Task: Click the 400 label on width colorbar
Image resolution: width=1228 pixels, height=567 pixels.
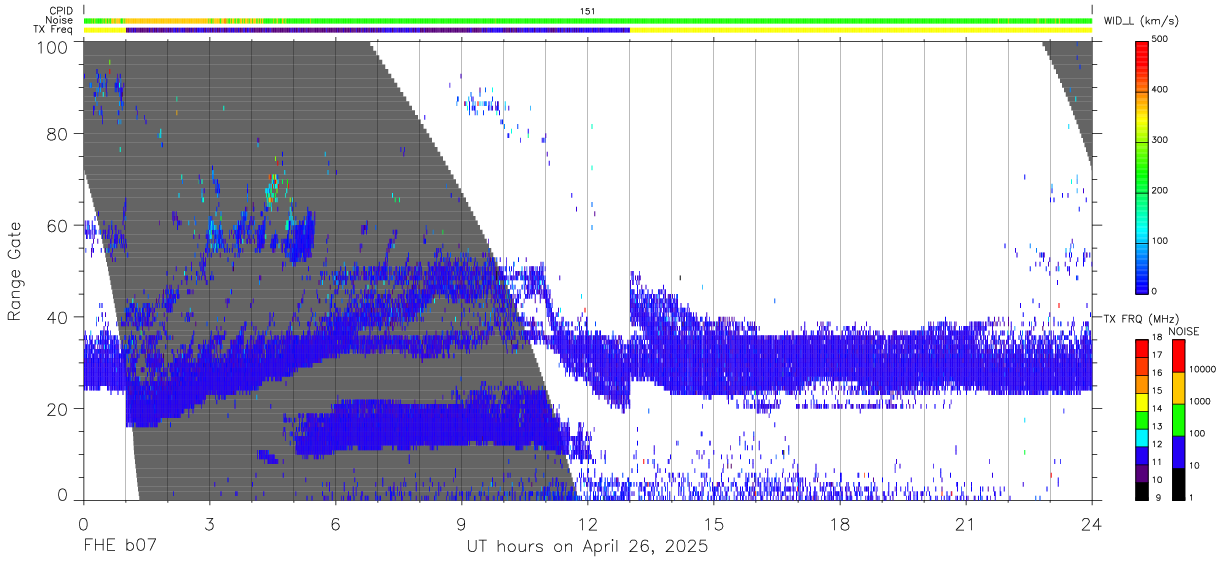Action: coord(1161,90)
